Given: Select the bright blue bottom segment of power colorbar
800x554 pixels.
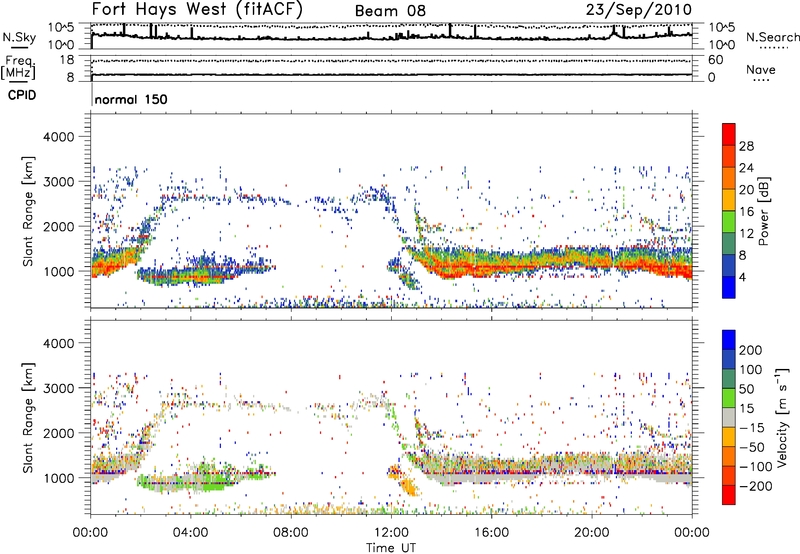Looking at the screenshot, I should coord(729,288).
